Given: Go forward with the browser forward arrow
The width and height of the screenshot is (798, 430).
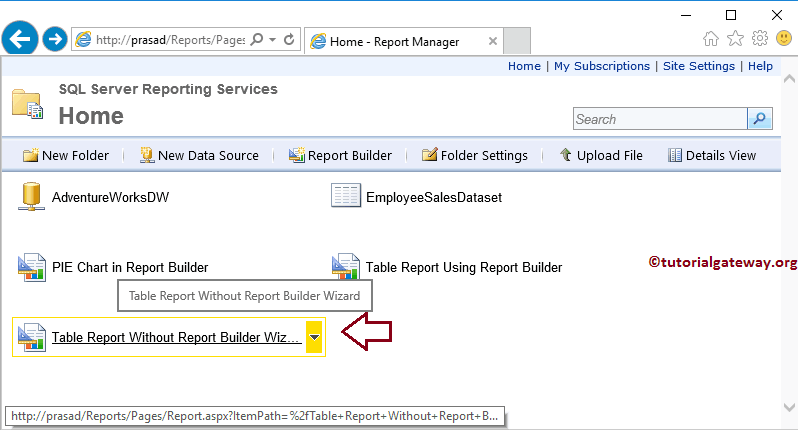Looking at the screenshot, I should (55, 39).
